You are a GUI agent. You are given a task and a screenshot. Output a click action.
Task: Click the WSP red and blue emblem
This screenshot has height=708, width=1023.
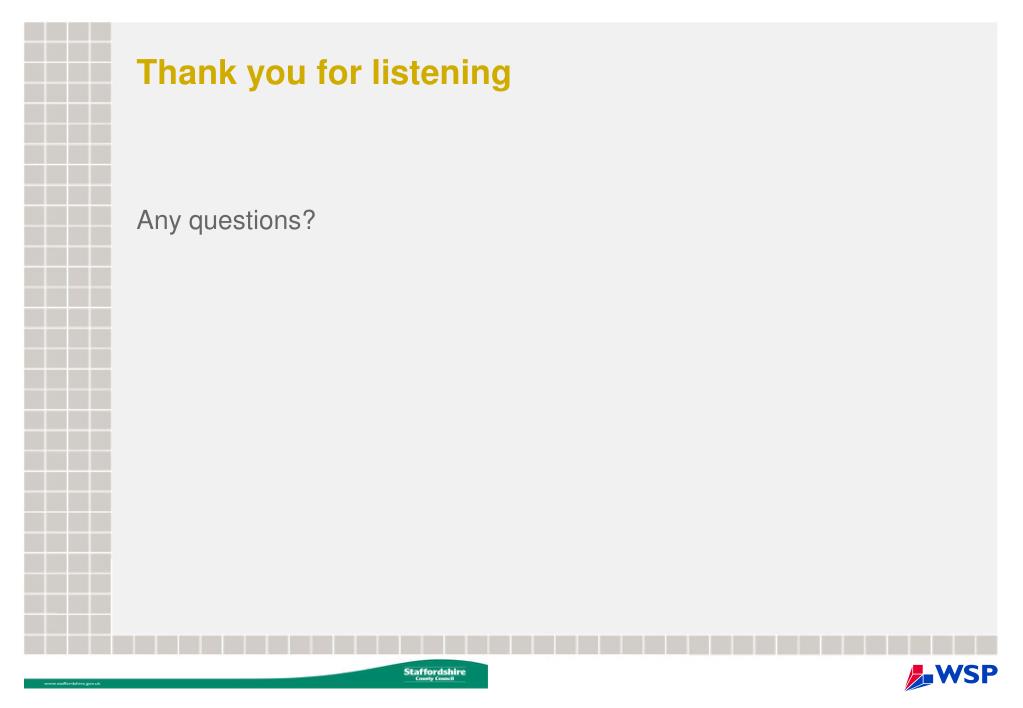point(919,677)
